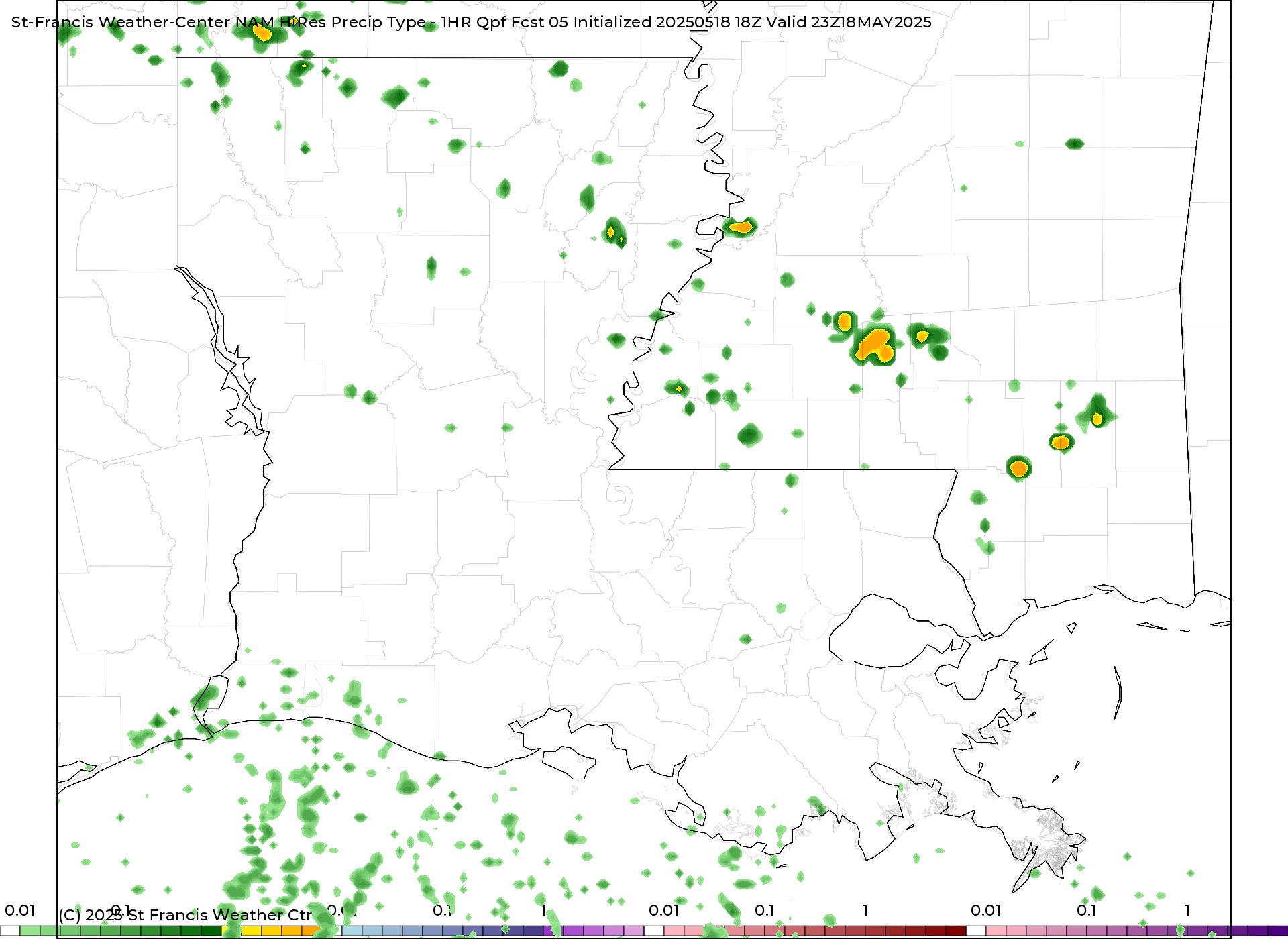Click the 1 label above the pink-purple scale

point(1187,910)
